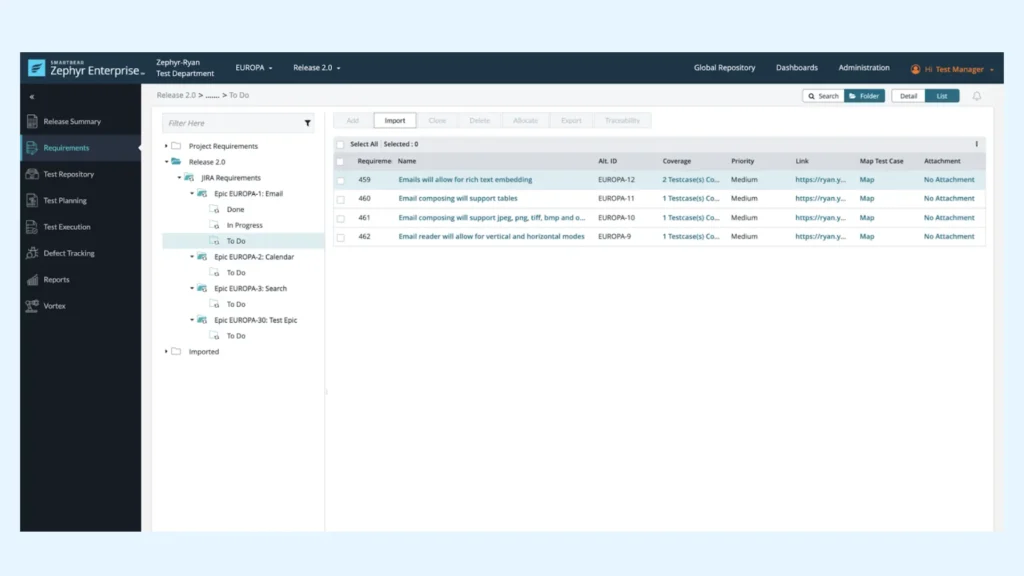Open Vortex automation icon in sidebar
Viewport: 1024px width, 576px height.
coord(32,306)
